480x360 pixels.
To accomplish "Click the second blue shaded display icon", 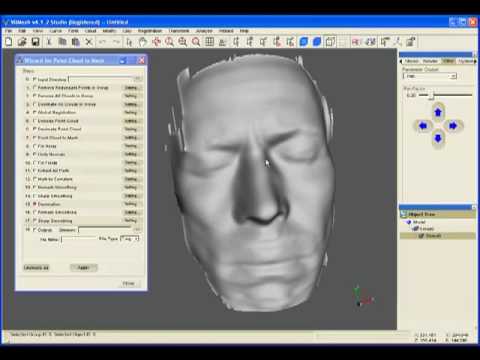I will click(317, 42).
